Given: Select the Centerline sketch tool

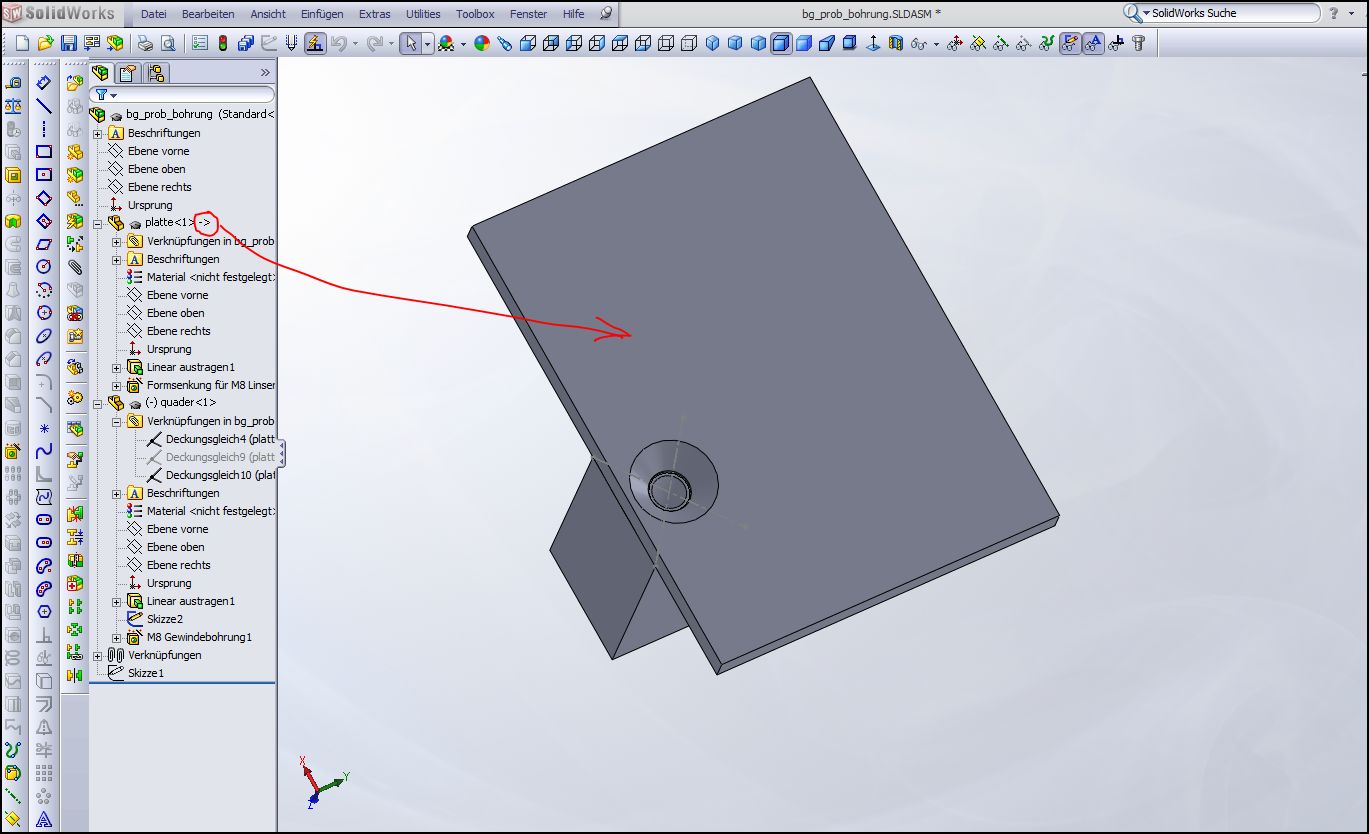Looking at the screenshot, I should tap(44, 129).
